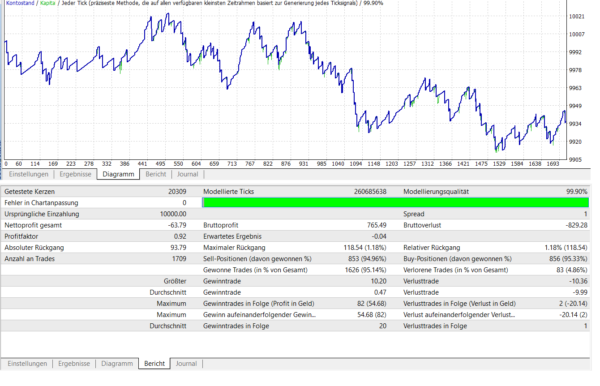Viewport: 600px width, 386px height.
Task: Click the Kontostand legend label
Action: (20, 3)
